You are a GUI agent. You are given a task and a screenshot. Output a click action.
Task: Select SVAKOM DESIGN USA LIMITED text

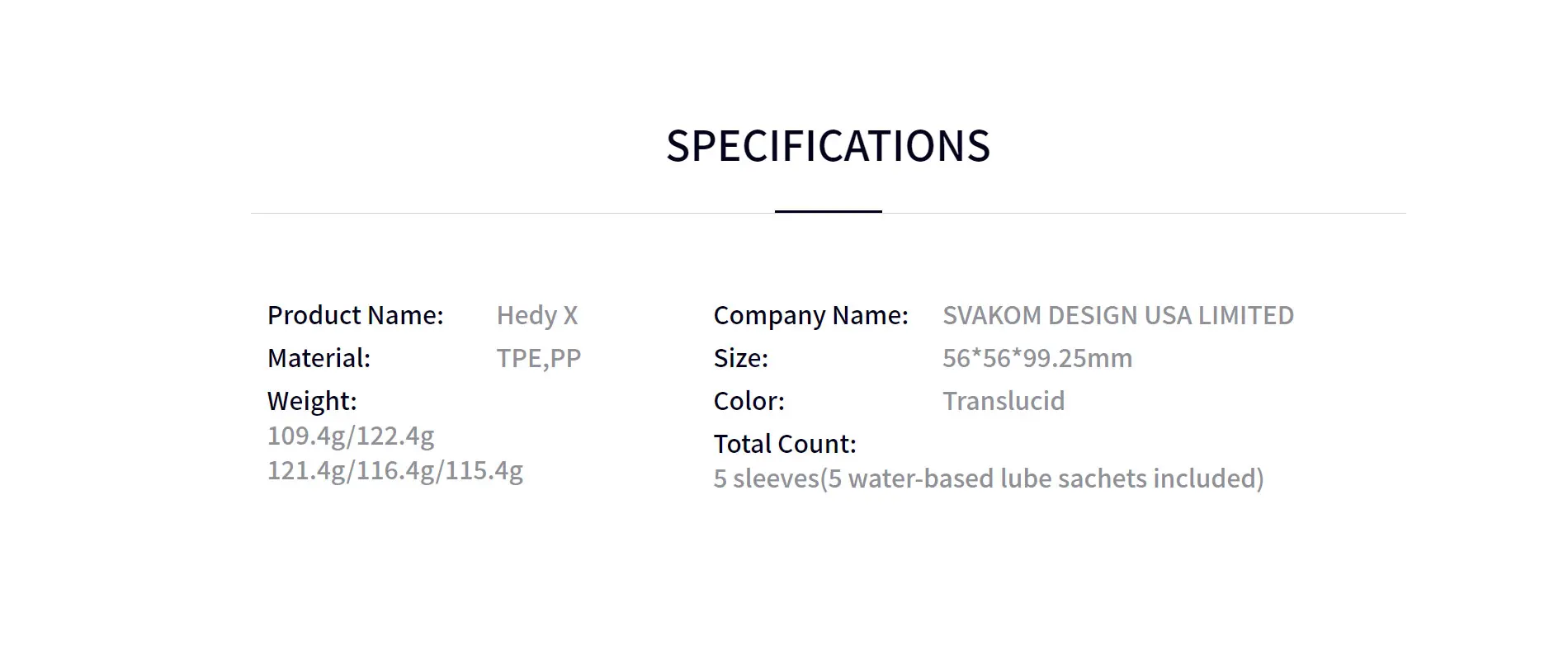[x=1117, y=315]
